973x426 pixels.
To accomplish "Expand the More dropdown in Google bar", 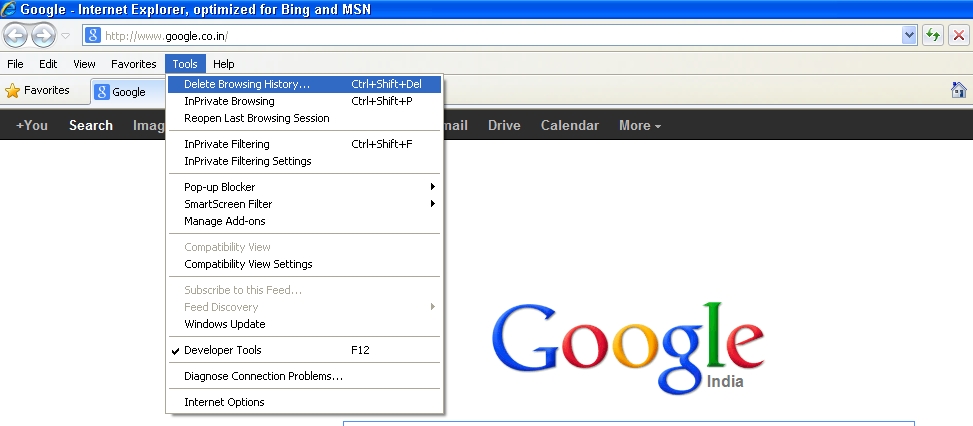I will click(x=640, y=125).
